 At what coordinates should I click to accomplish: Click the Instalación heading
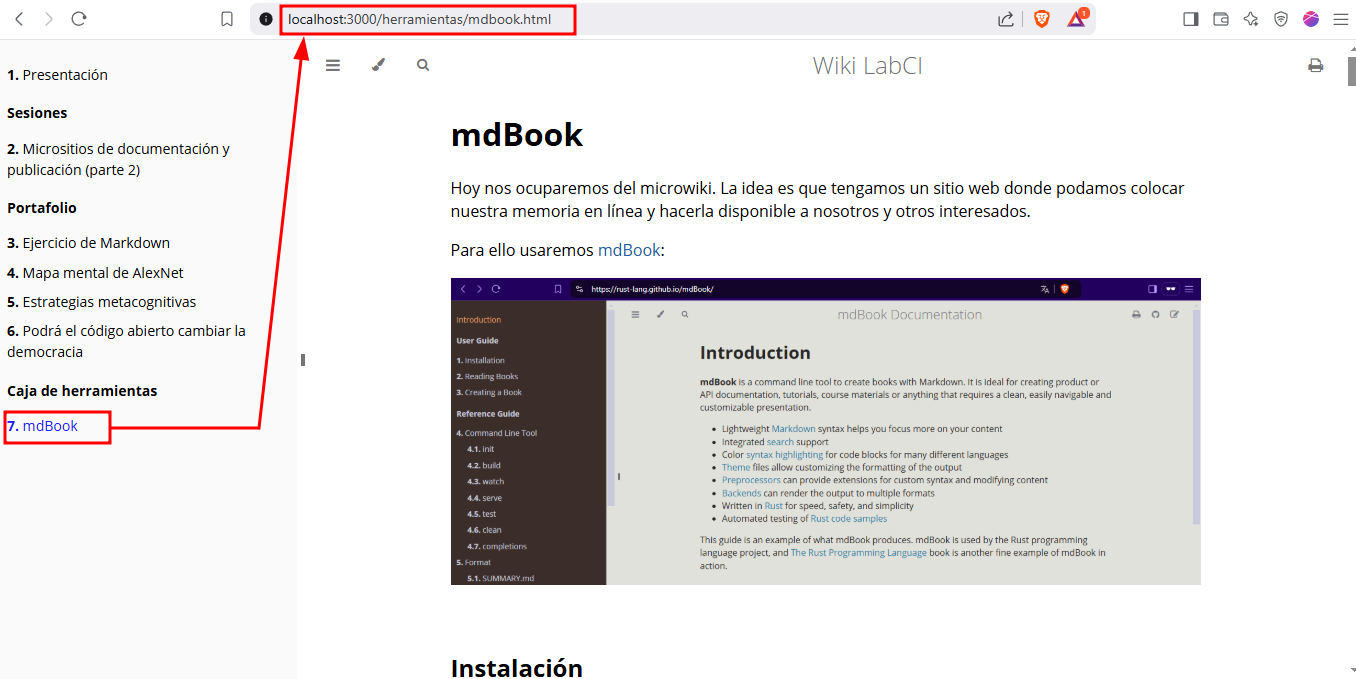(x=517, y=667)
